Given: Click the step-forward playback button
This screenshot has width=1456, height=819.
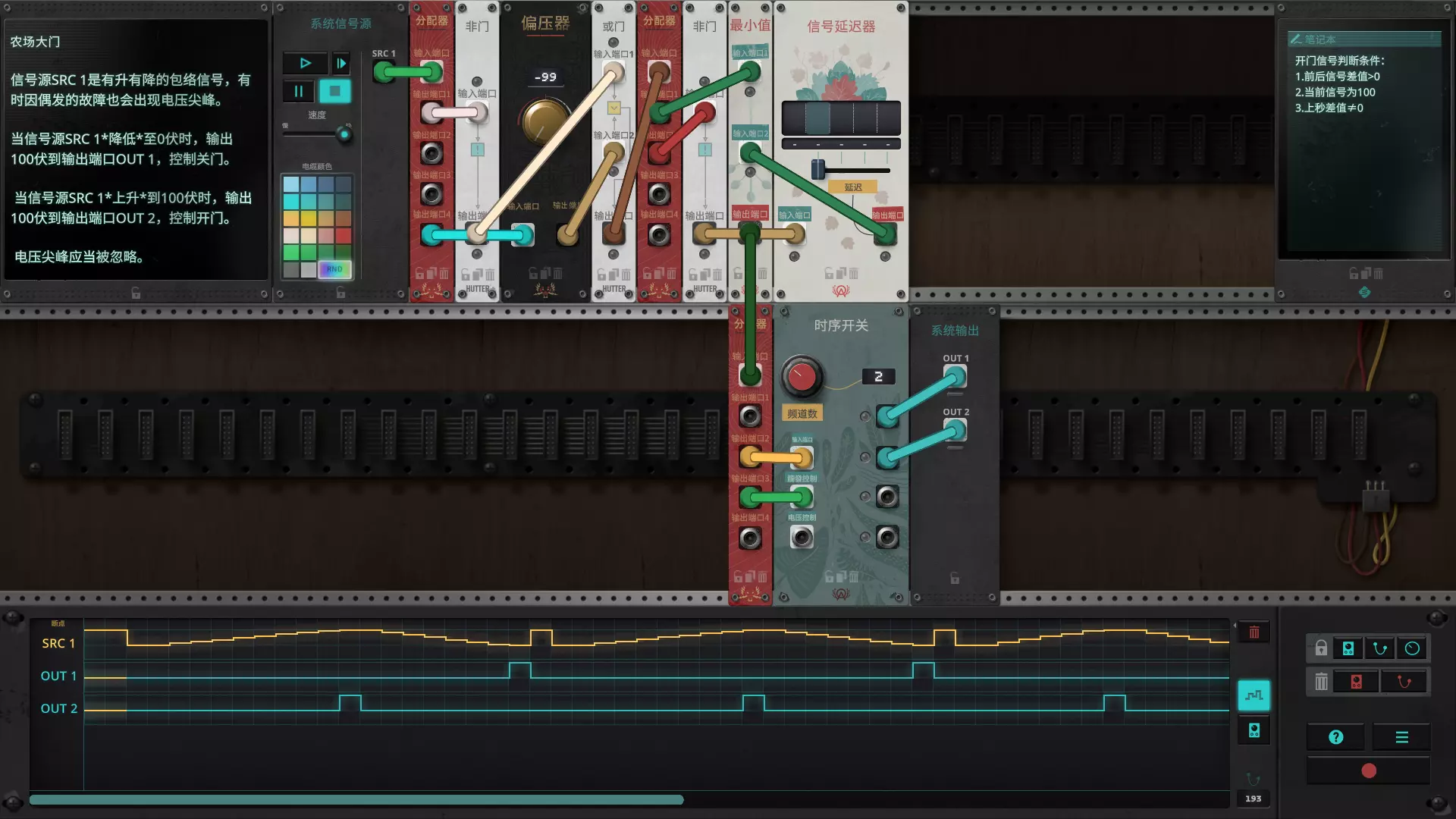Looking at the screenshot, I should tap(341, 64).
